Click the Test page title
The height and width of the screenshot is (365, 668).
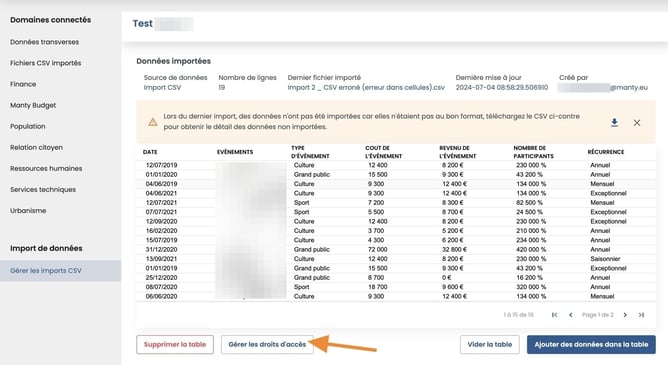pyautogui.click(x=142, y=24)
